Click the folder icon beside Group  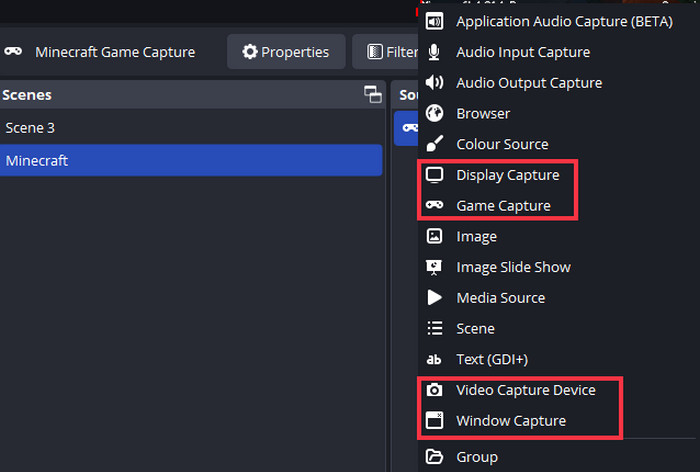tap(435, 457)
